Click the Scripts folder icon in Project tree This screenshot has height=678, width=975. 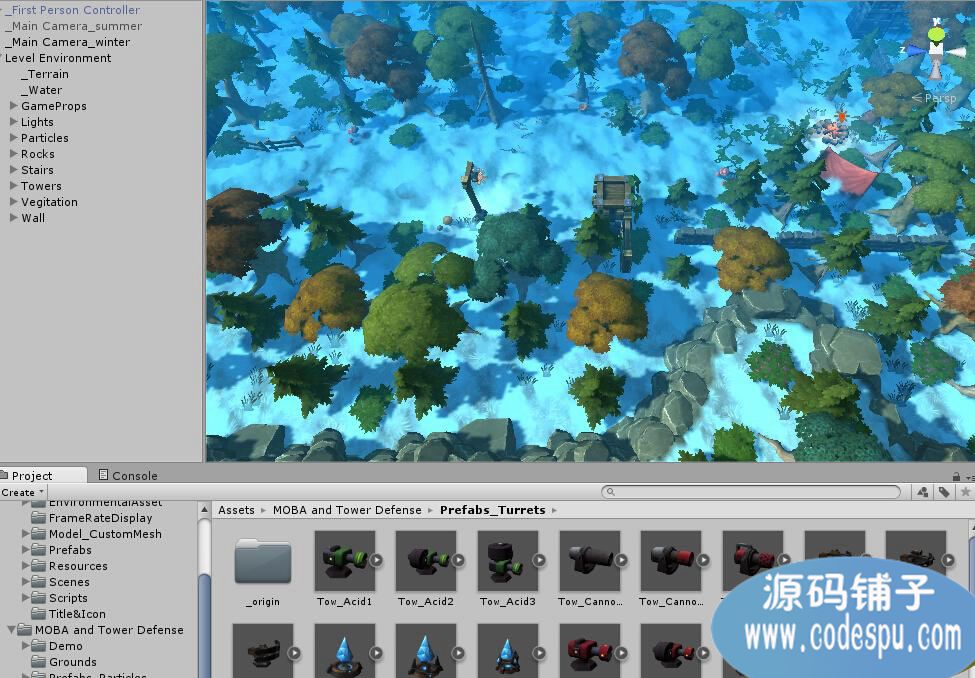pyautogui.click(x=39, y=598)
